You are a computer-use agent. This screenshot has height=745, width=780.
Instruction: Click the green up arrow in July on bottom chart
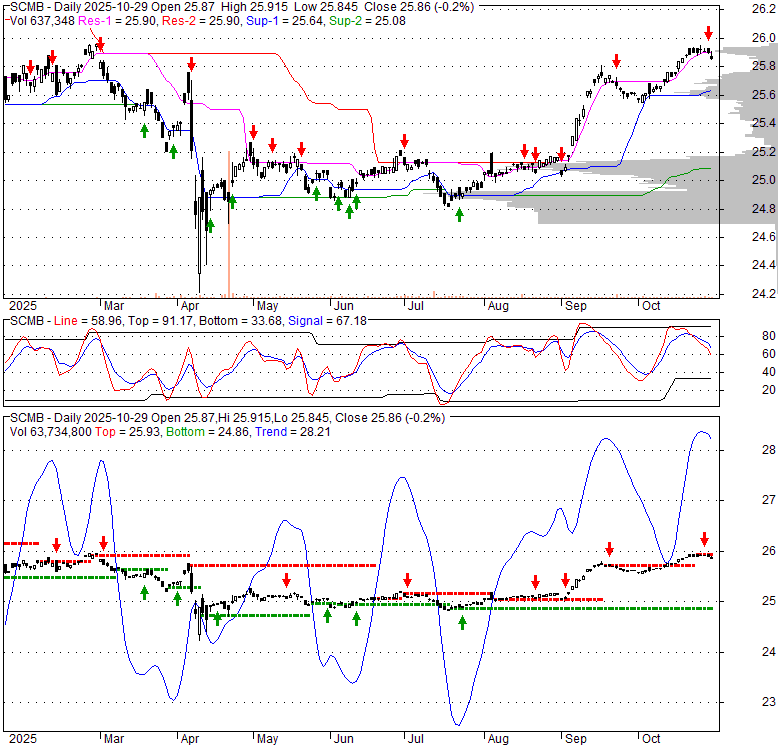coord(462,622)
